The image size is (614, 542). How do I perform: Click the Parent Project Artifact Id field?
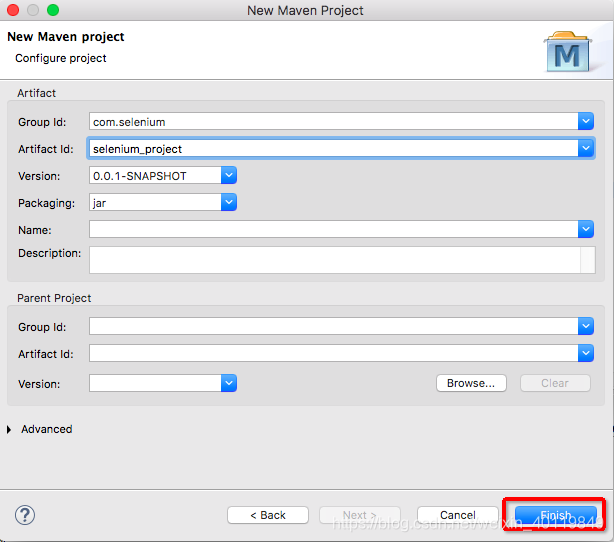[334, 353]
